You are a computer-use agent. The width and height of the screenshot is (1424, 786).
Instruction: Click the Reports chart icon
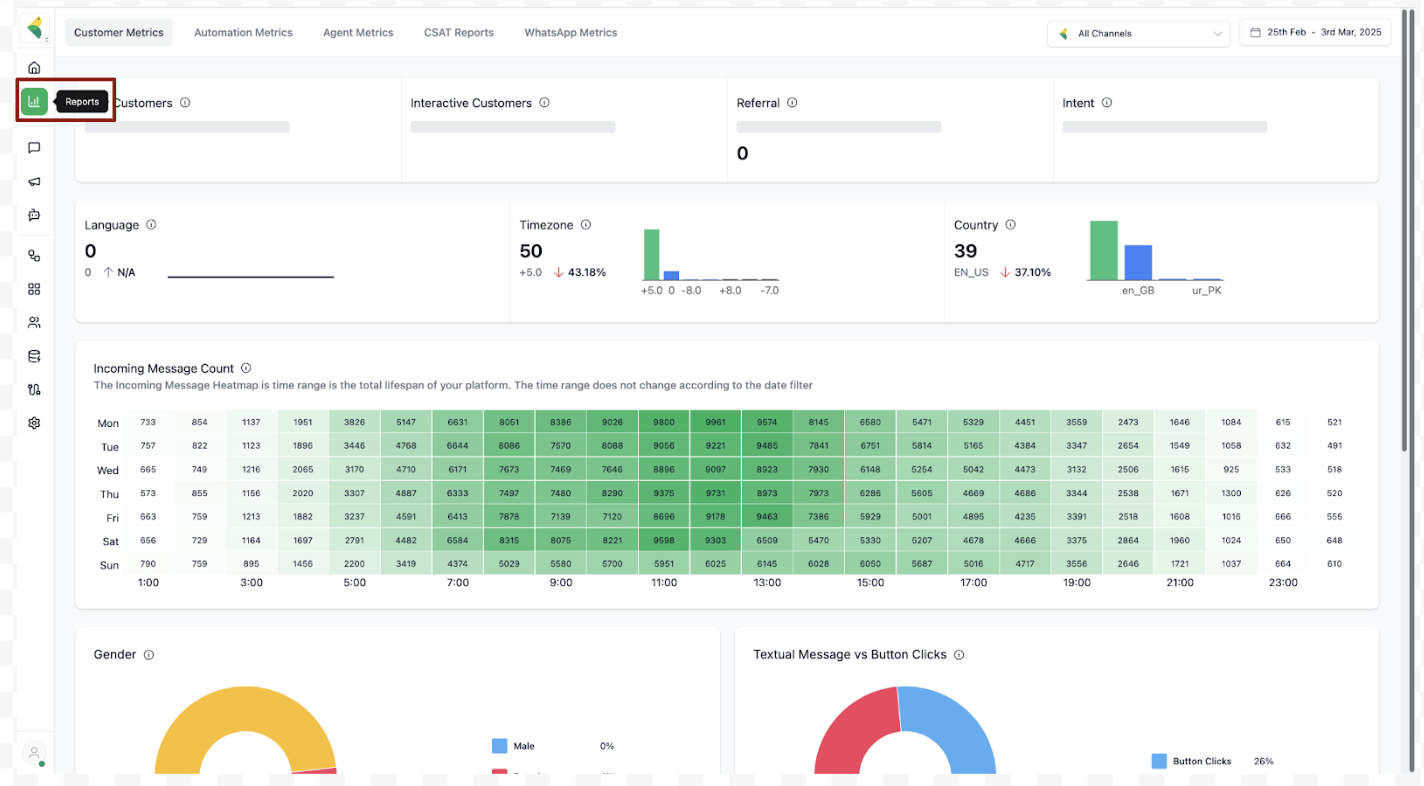(34, 101)
